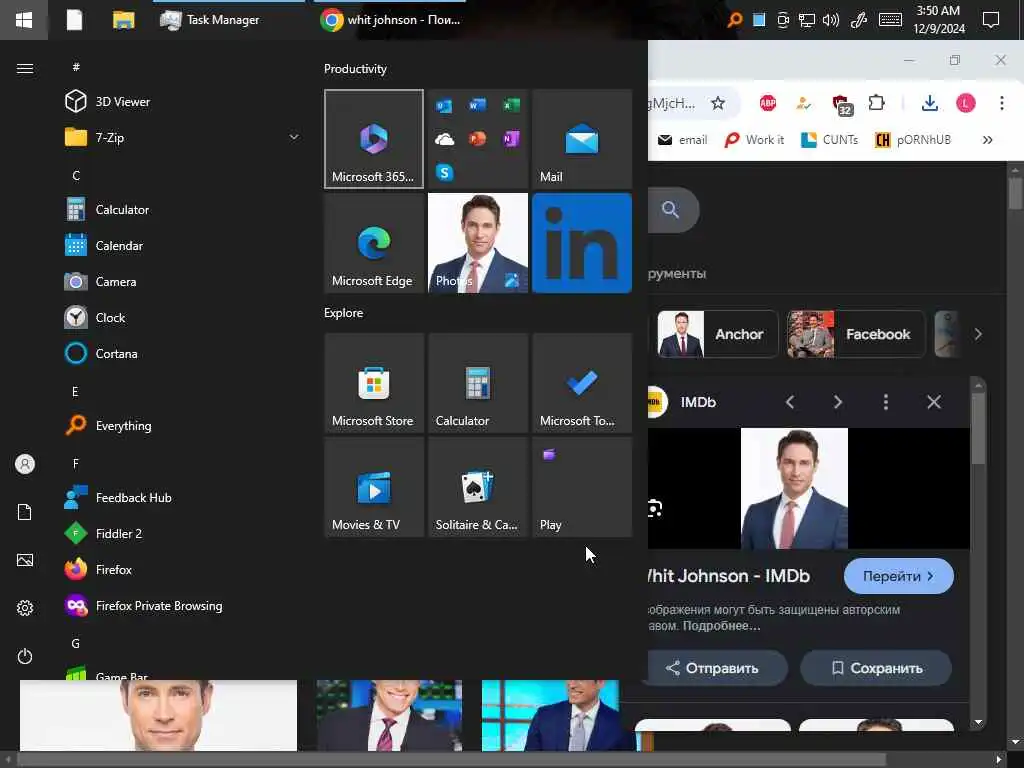
Task: Open File Explorer from taskbar
Action: 123,20
